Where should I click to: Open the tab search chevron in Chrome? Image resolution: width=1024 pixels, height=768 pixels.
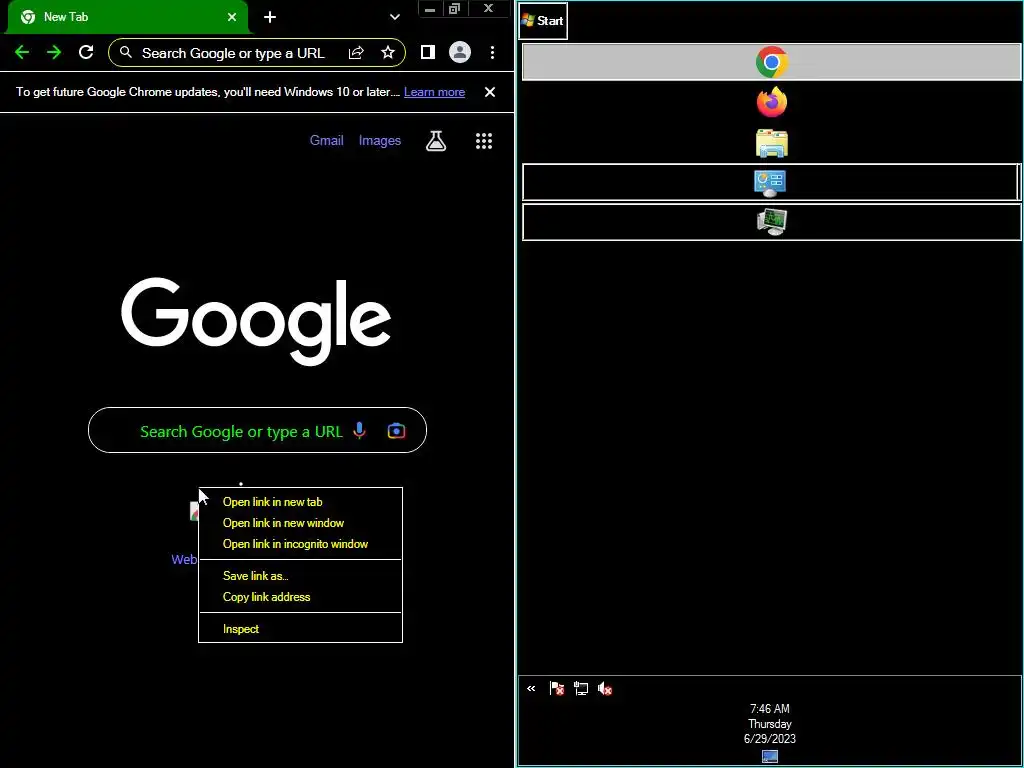click(394, 17)
